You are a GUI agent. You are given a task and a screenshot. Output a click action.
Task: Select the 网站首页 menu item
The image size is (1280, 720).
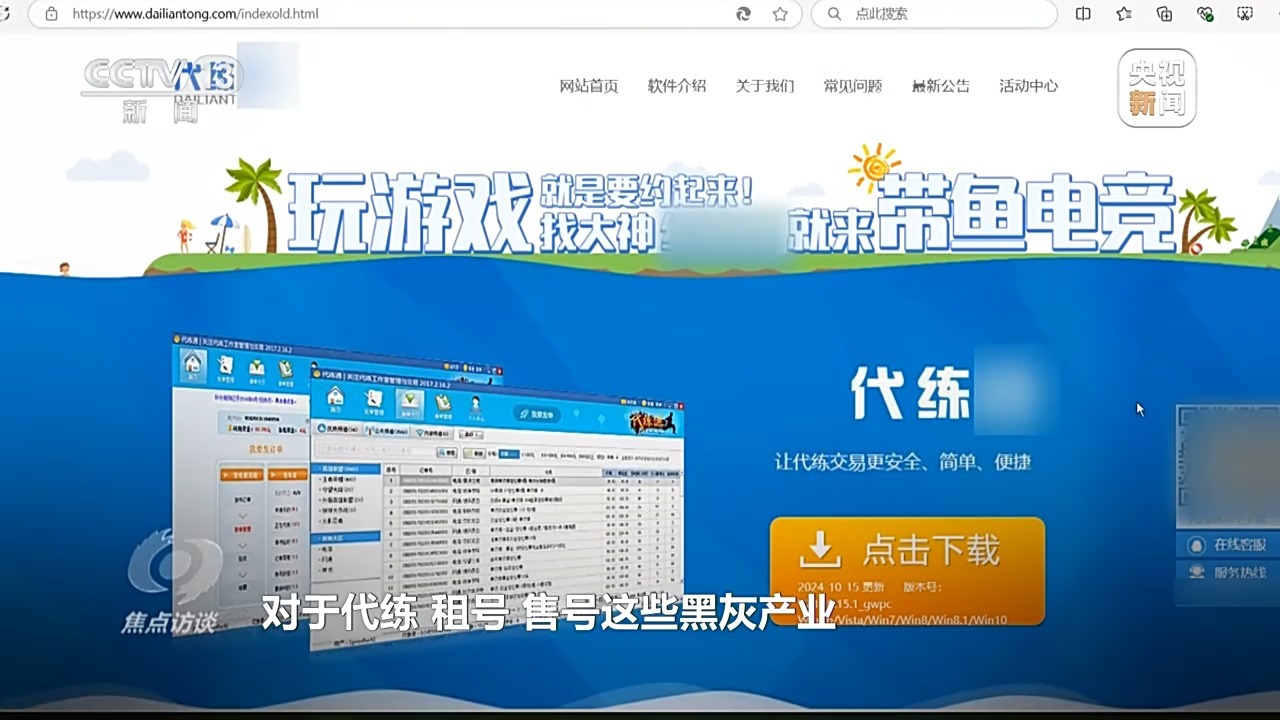(x=588, y=86)
